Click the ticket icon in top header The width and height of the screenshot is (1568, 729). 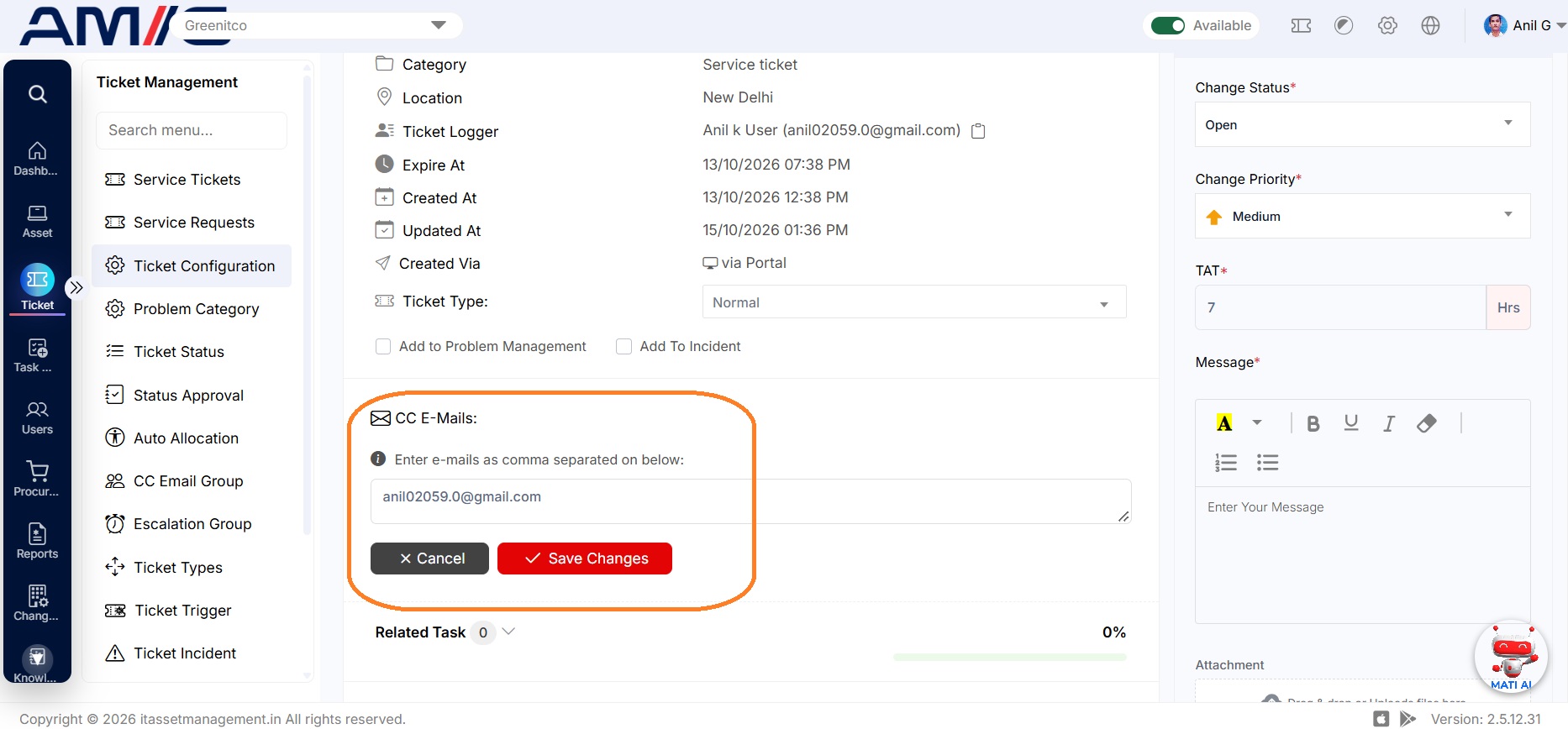click(1301, 25)
